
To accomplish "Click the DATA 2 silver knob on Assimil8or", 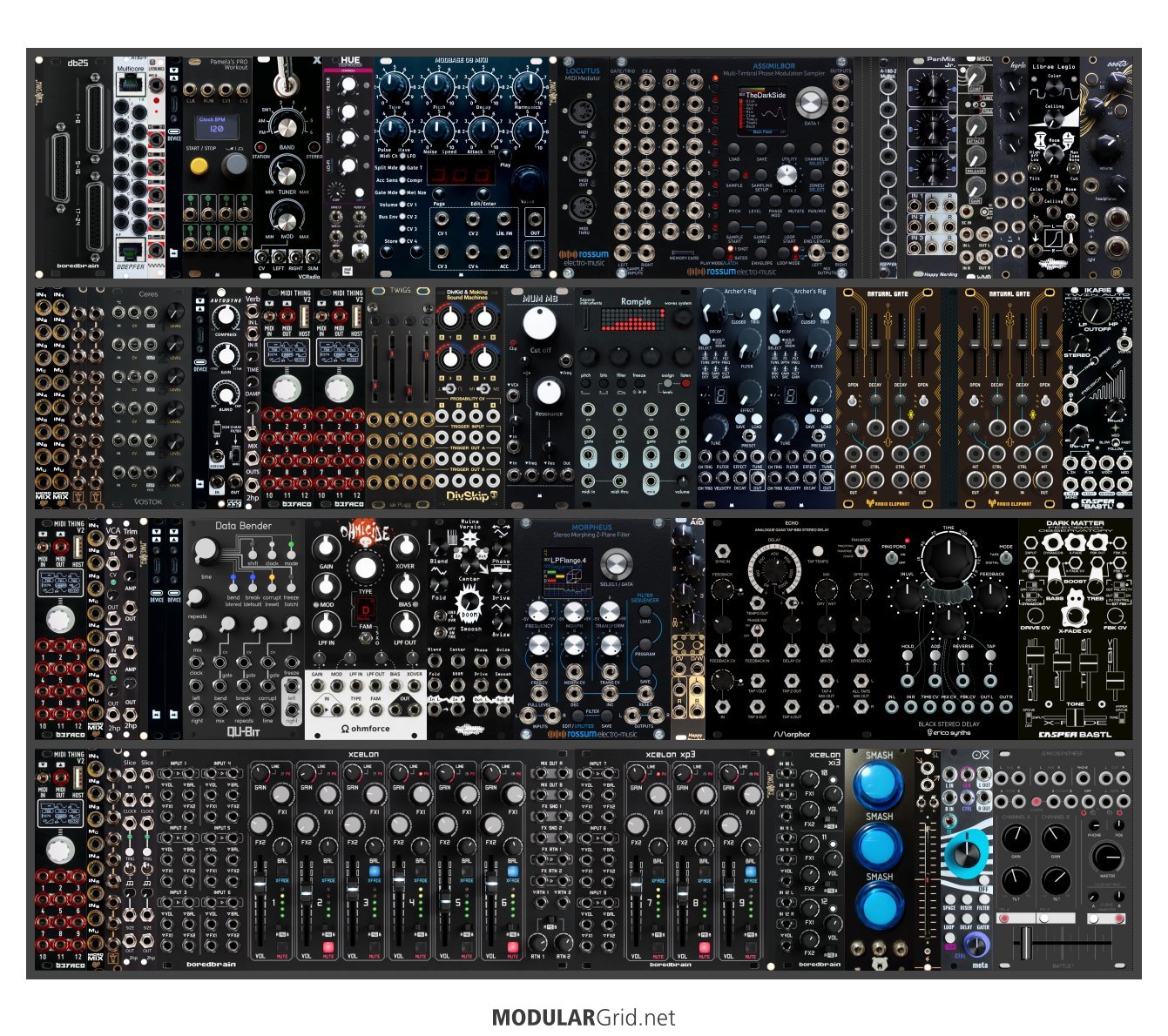I will [x=788, y=174].
